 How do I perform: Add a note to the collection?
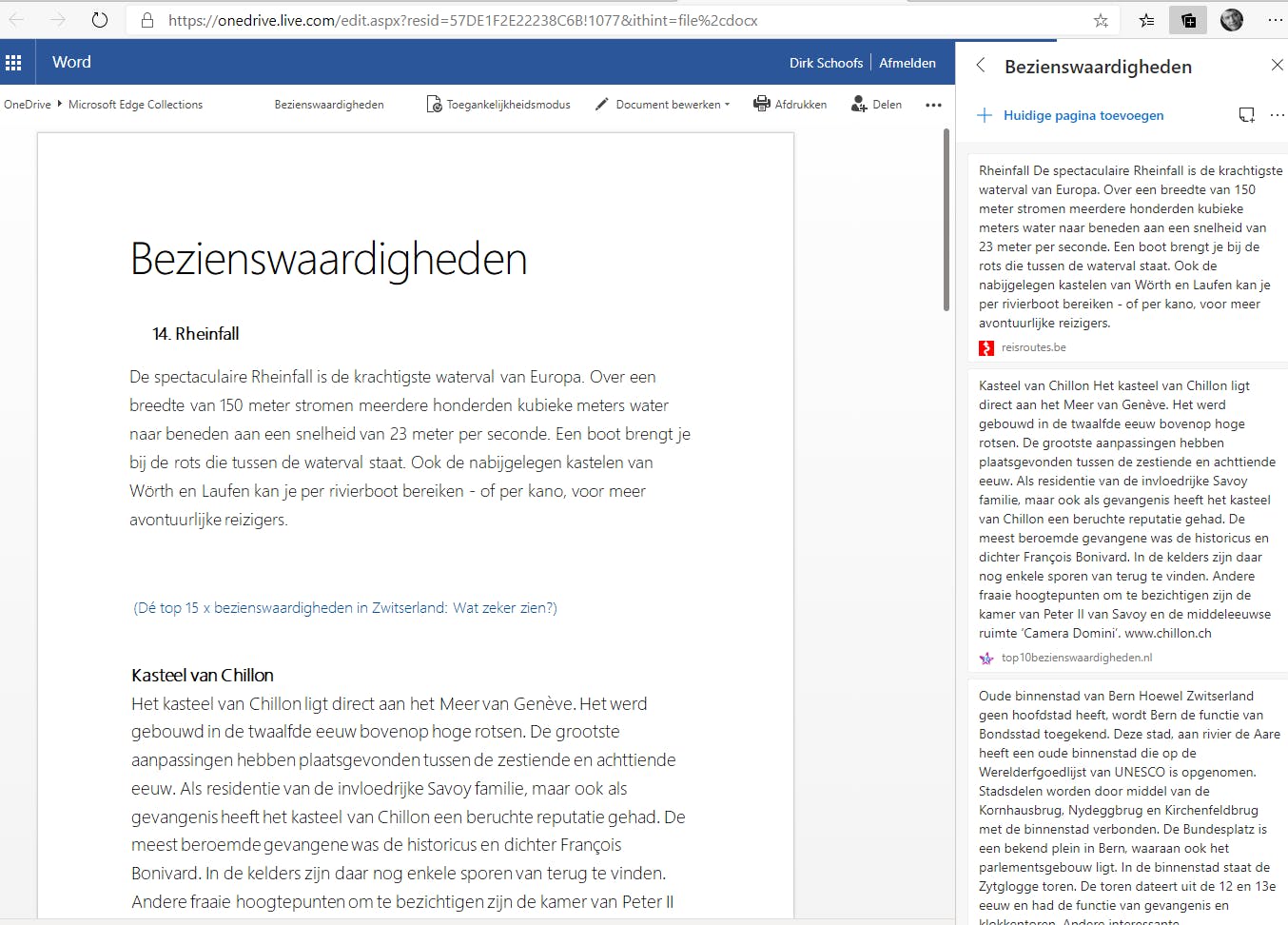click(x=1246, y=115)
